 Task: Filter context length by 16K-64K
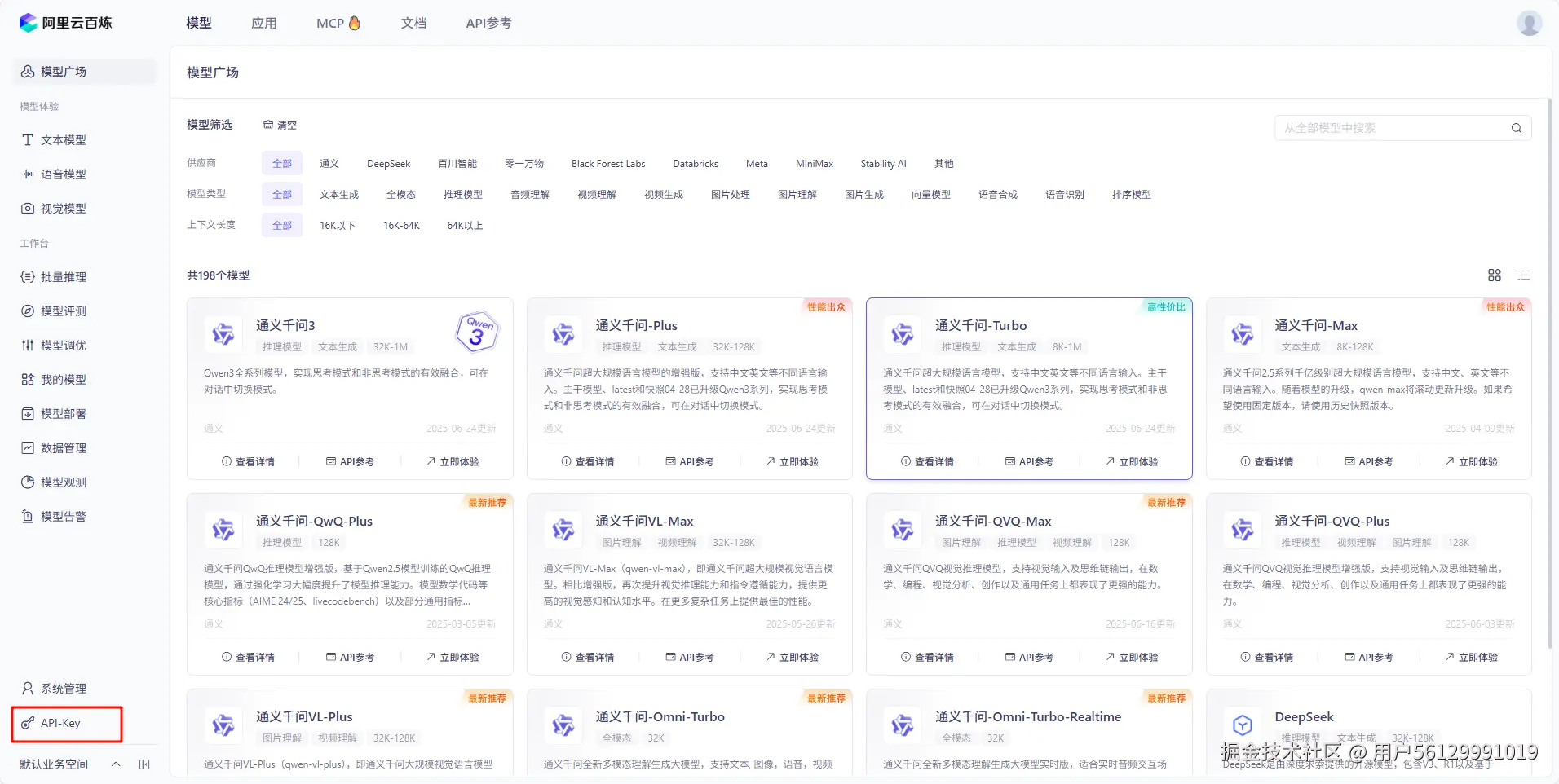pos(401,226)
